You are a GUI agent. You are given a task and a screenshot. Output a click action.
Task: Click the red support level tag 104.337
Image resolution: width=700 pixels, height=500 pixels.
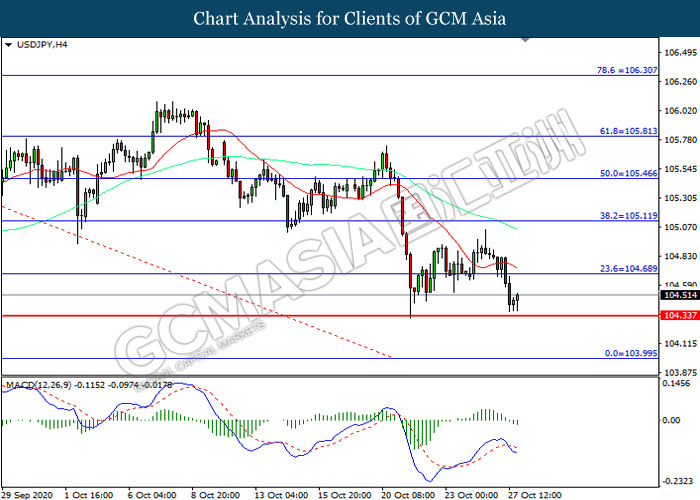(680, 316)
